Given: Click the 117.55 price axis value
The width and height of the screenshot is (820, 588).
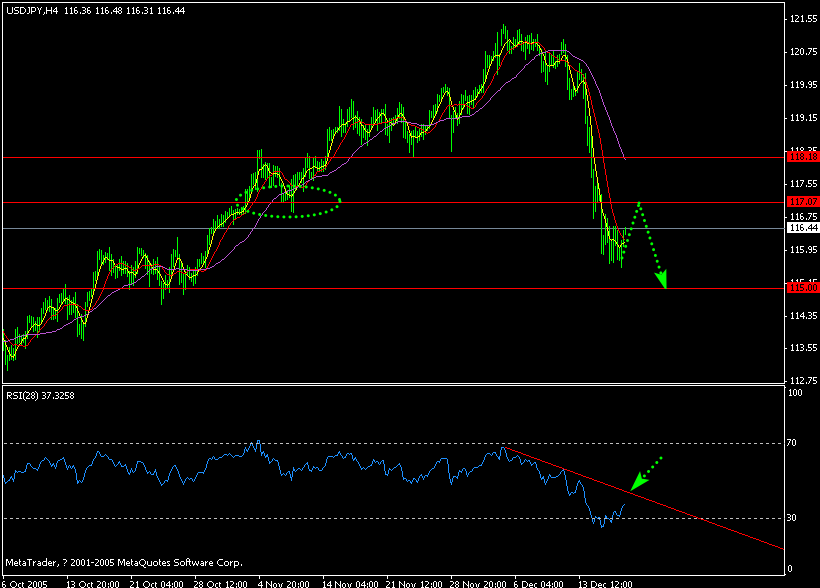Looking at the screenshot, I should [803, 184].
